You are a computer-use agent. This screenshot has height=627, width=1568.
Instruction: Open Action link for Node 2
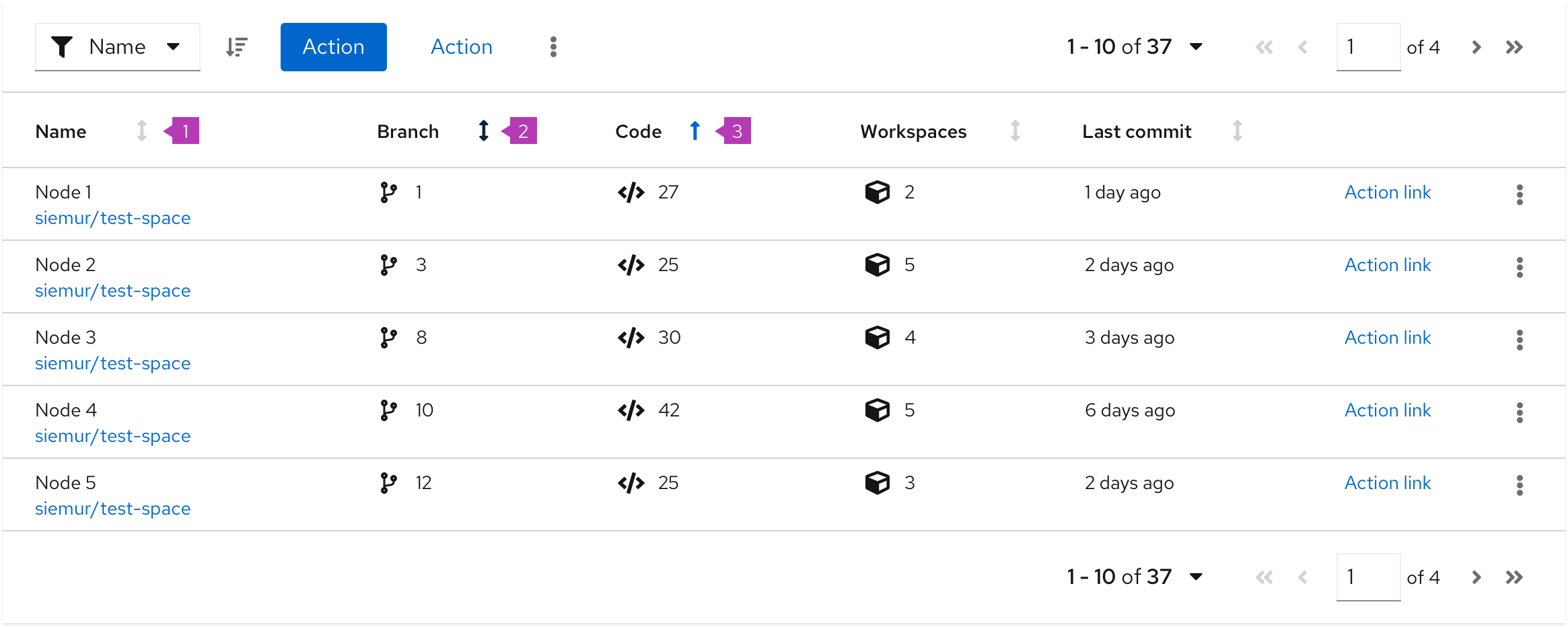click(x=1388, y=265)
